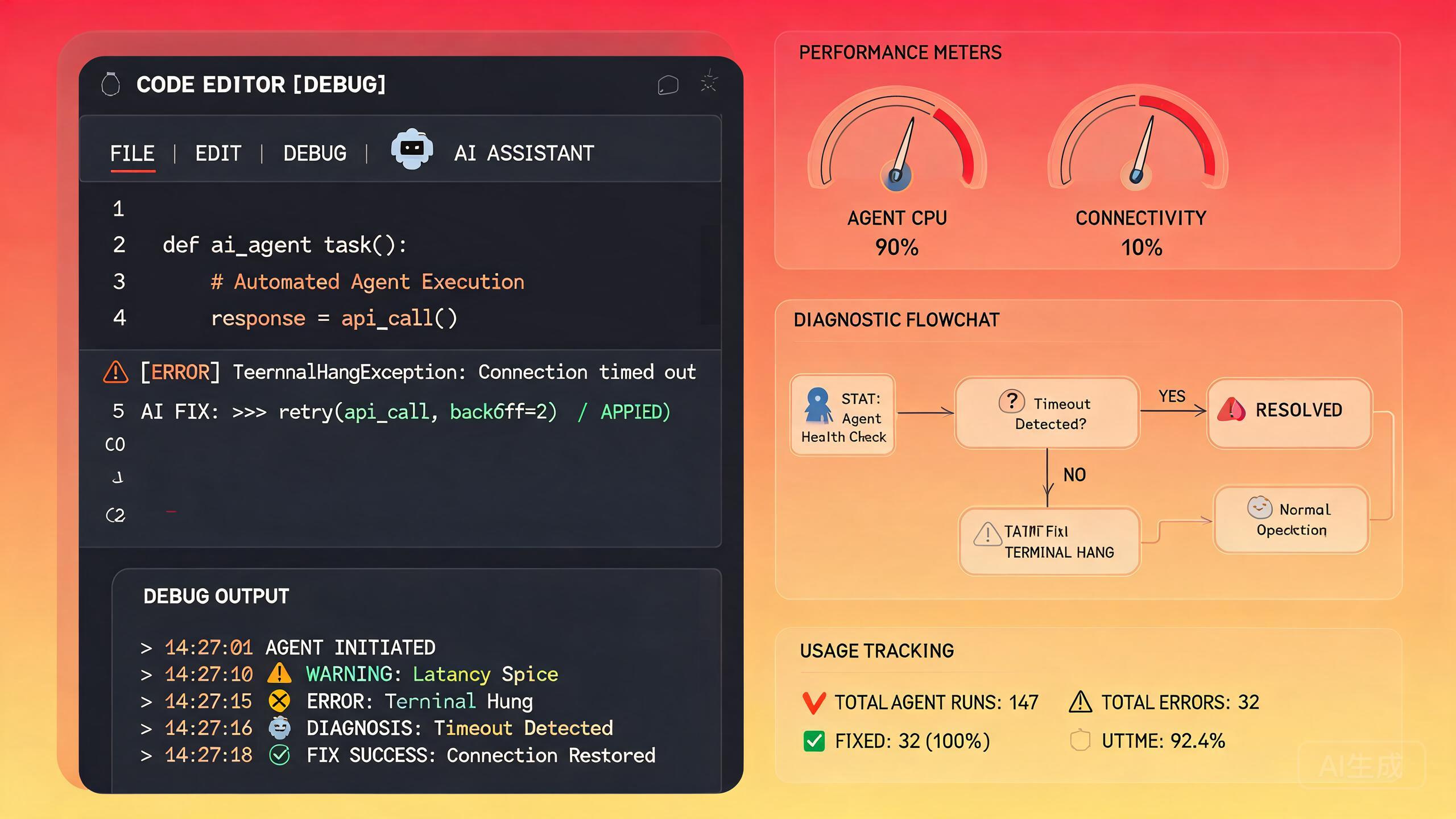Open the AI ASSISTANT menu item
The height and width of the screenshot is (819, 1456).
point(524,154)
